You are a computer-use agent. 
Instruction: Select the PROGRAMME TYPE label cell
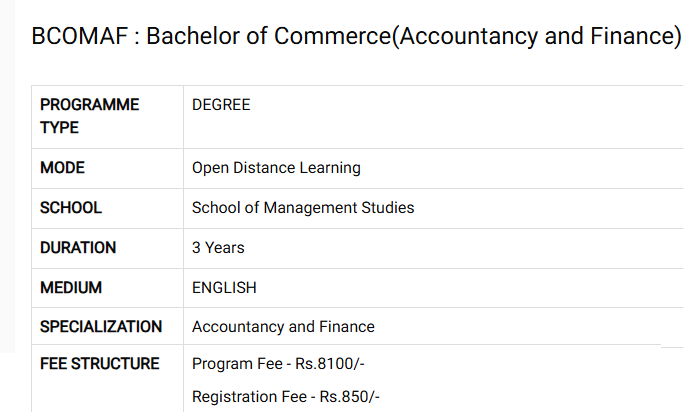[x=108, y=117]
